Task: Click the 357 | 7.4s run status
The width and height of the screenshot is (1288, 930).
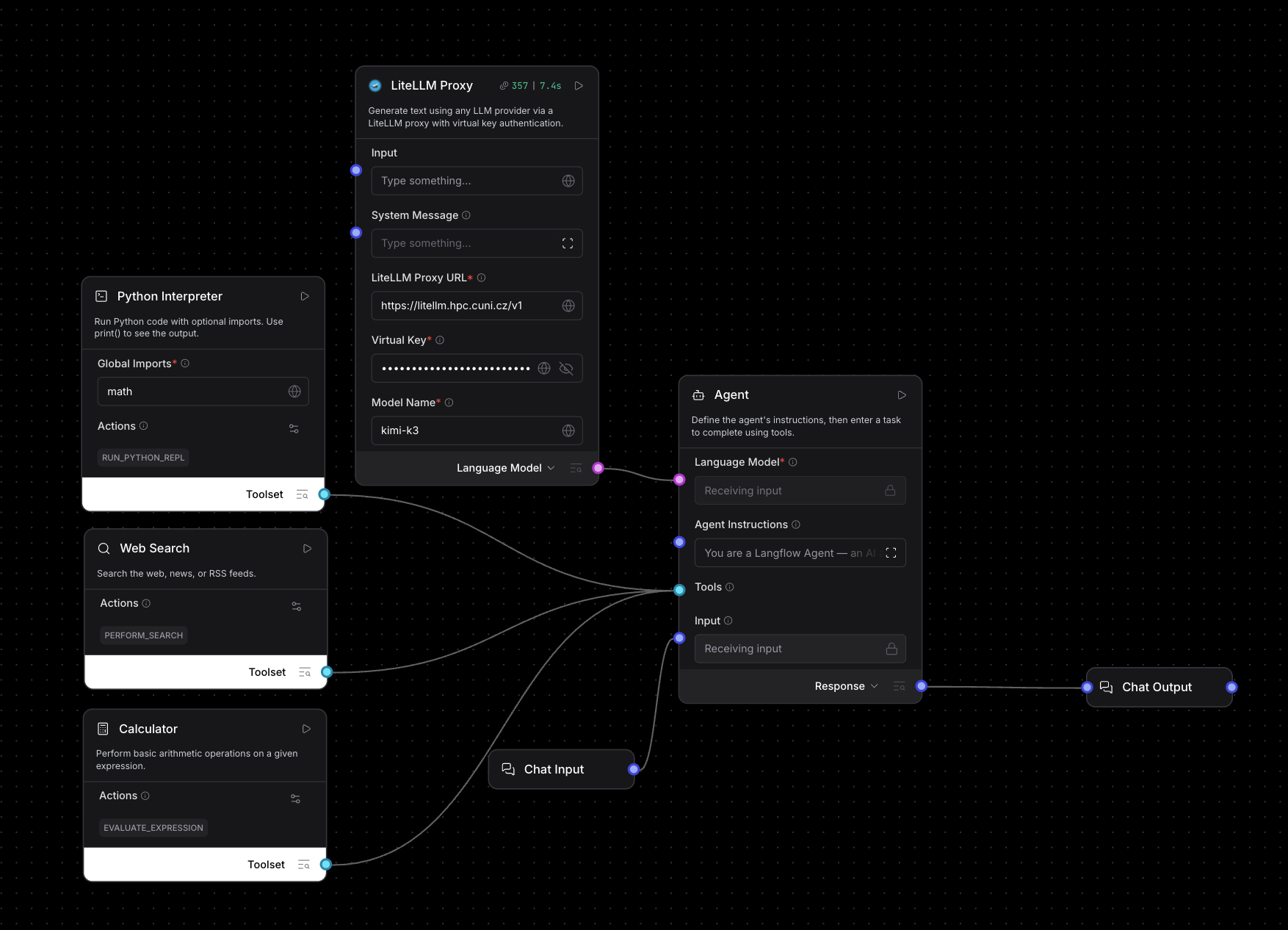Action: tap(531, 86)
